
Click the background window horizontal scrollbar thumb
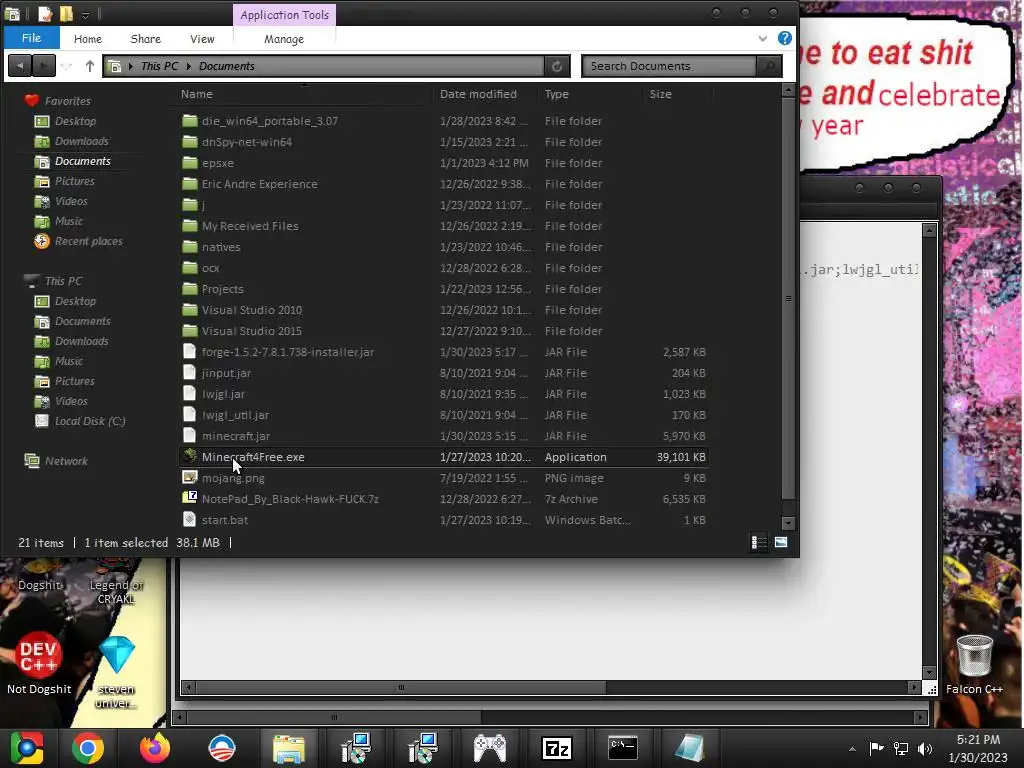tap(401, 687)
